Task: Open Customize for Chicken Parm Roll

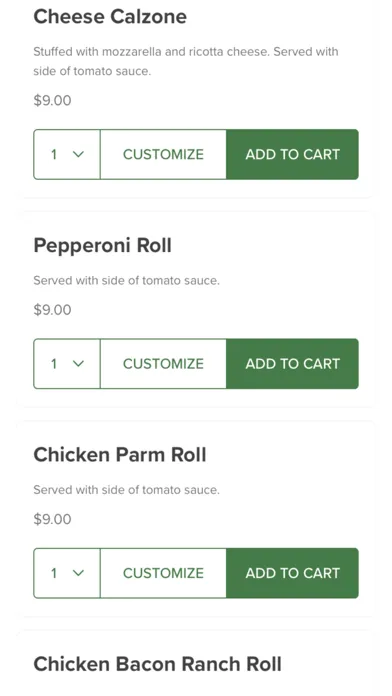Action: 163,573
